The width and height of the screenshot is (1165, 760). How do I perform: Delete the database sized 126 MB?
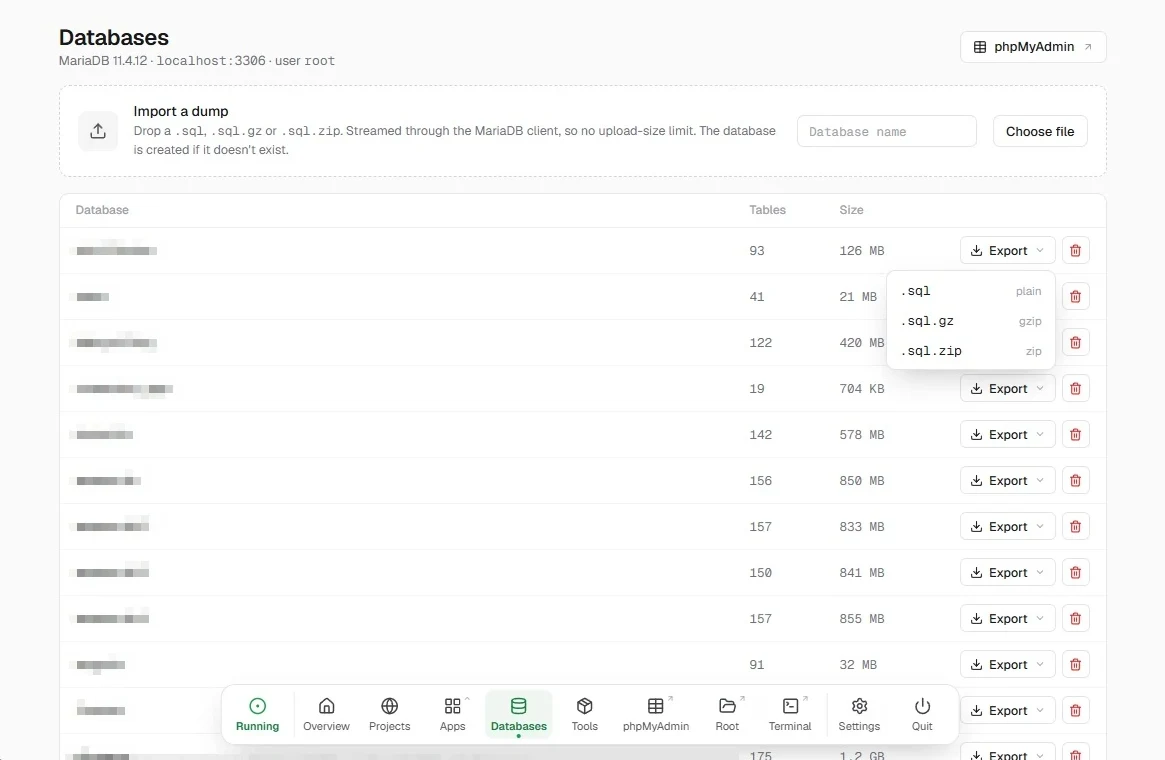(x=1075, y=250)
